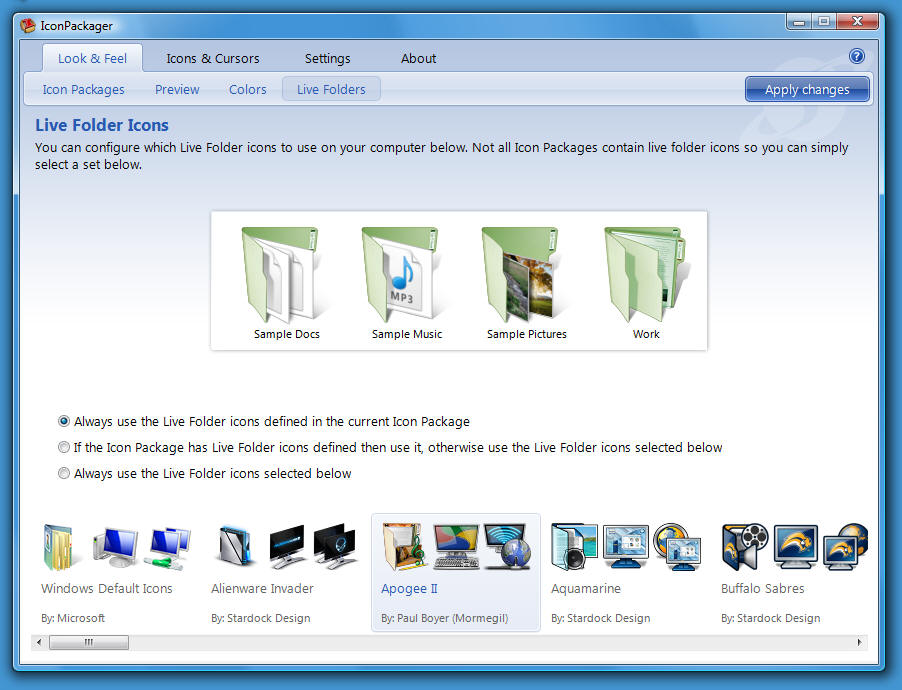Click the Apply changes button
902x690 pixels.
pyautogui.click(x=807, y=89)
